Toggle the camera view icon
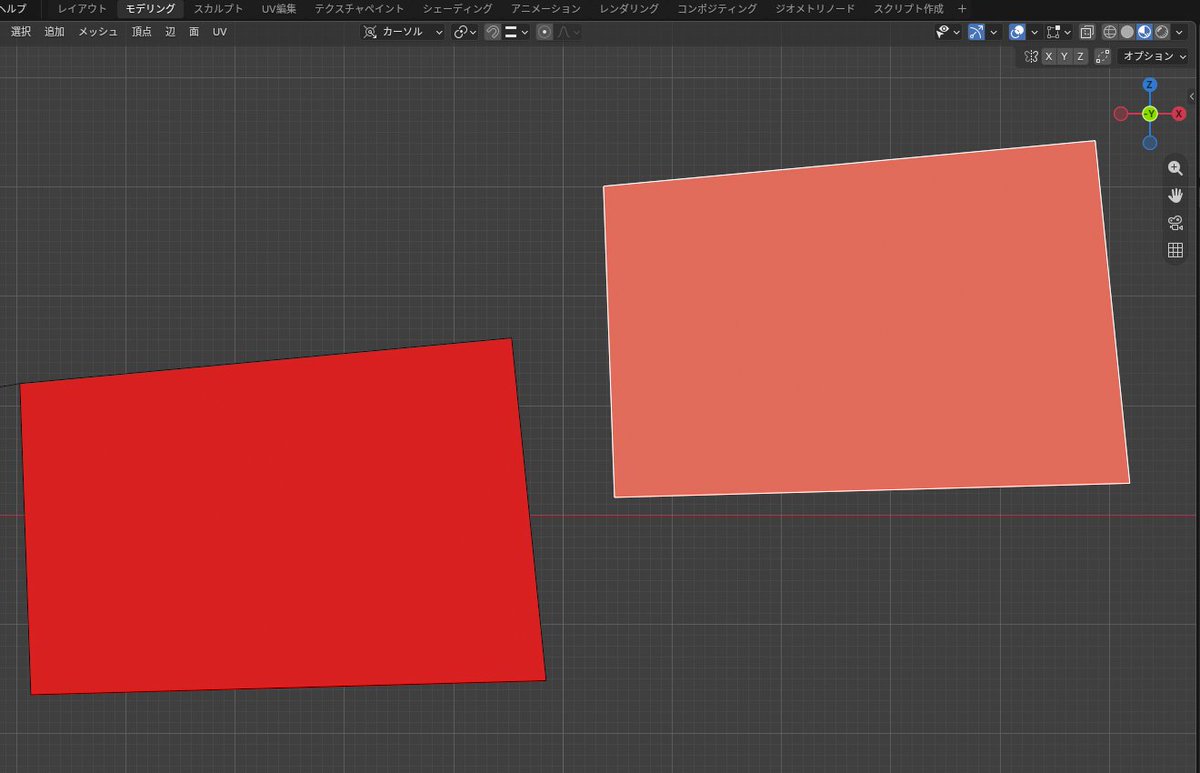 click(1175, 222)
